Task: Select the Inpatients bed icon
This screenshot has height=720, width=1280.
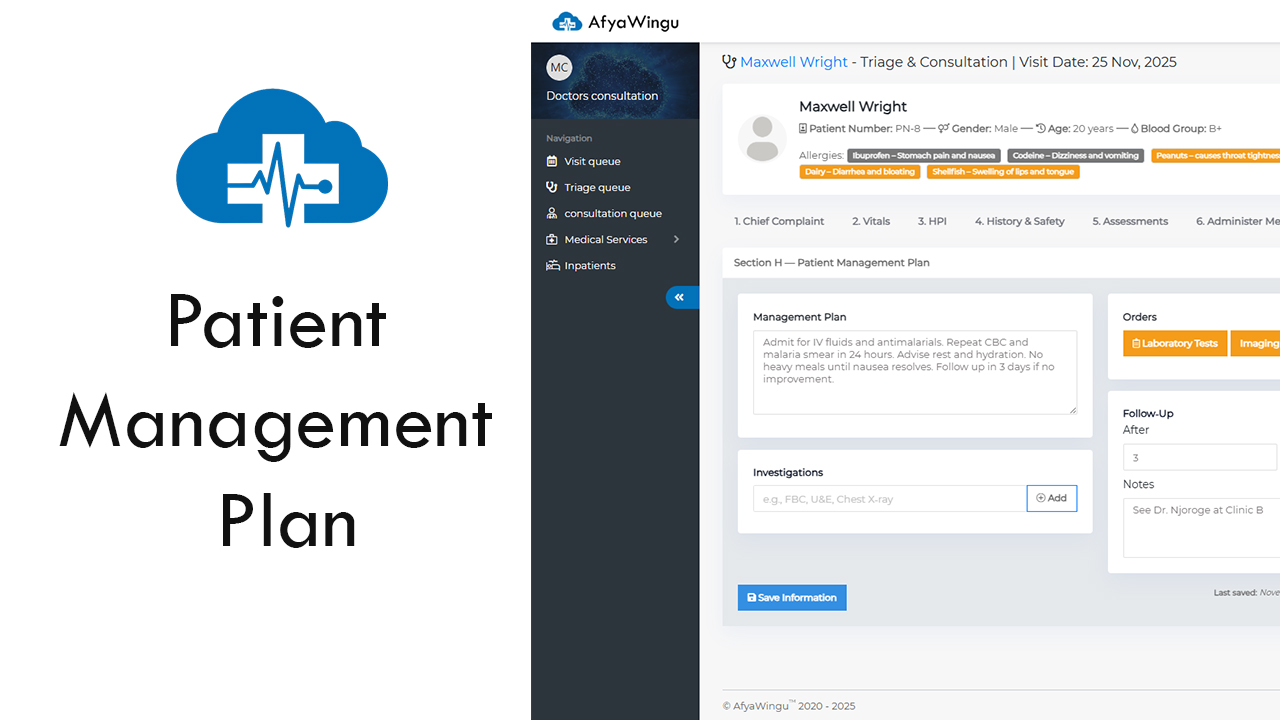Action: tap(552, 265)
